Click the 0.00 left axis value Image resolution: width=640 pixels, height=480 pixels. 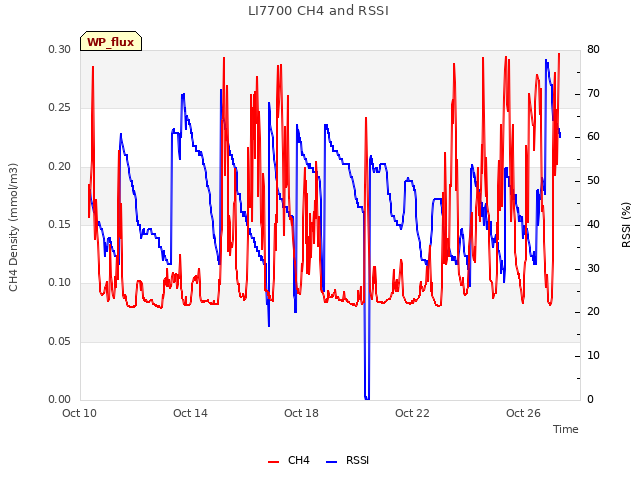tap(60, 399)
